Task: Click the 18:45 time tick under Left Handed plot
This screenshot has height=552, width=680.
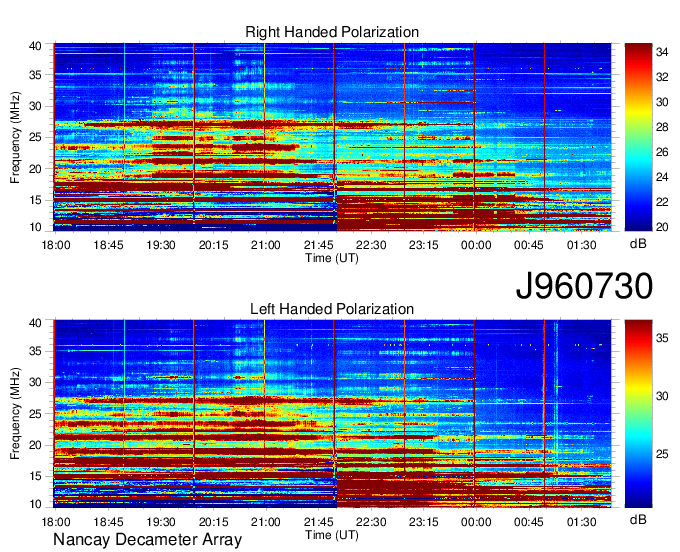Action: (x=108, y=522)
